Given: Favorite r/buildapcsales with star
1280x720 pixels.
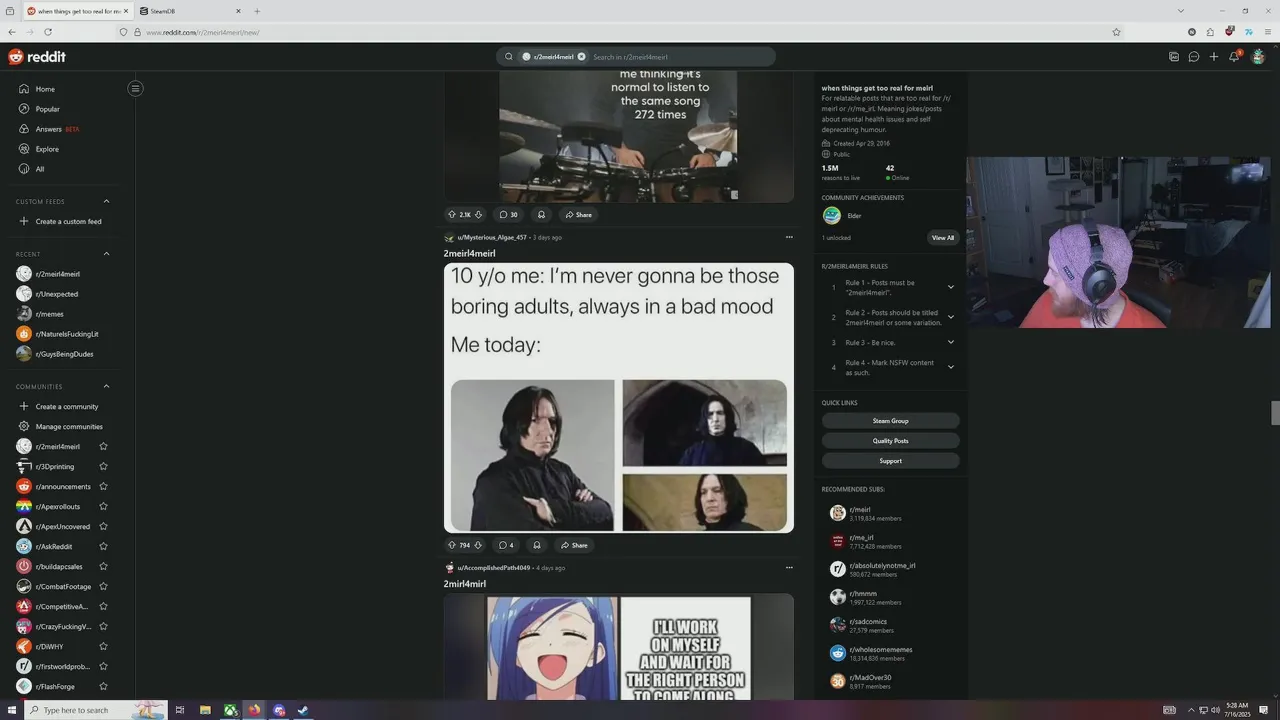Looking at the screenshot, I should pyautogui.click(x=103, y=566).
